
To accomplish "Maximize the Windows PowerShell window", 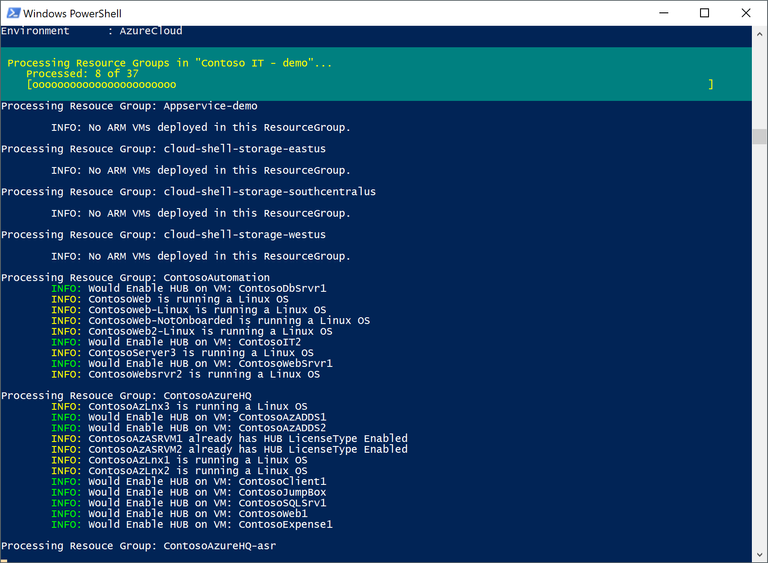I will click(704, 13).
